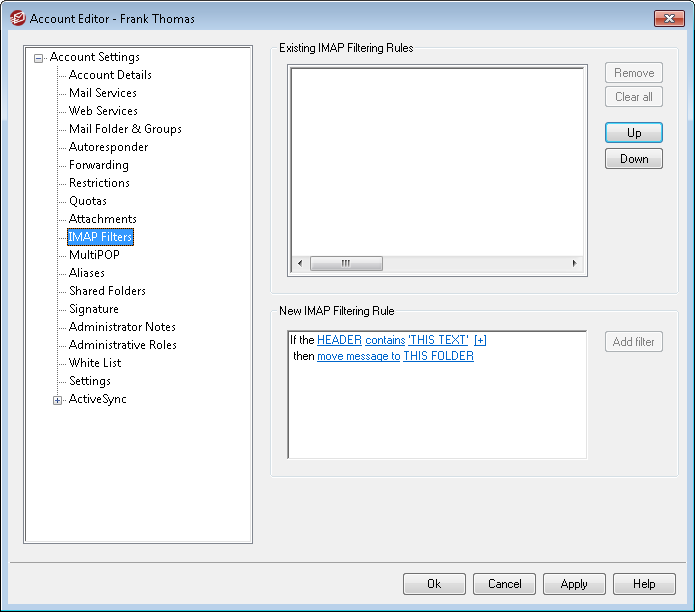Move rule Down in the list

point(634,159)
